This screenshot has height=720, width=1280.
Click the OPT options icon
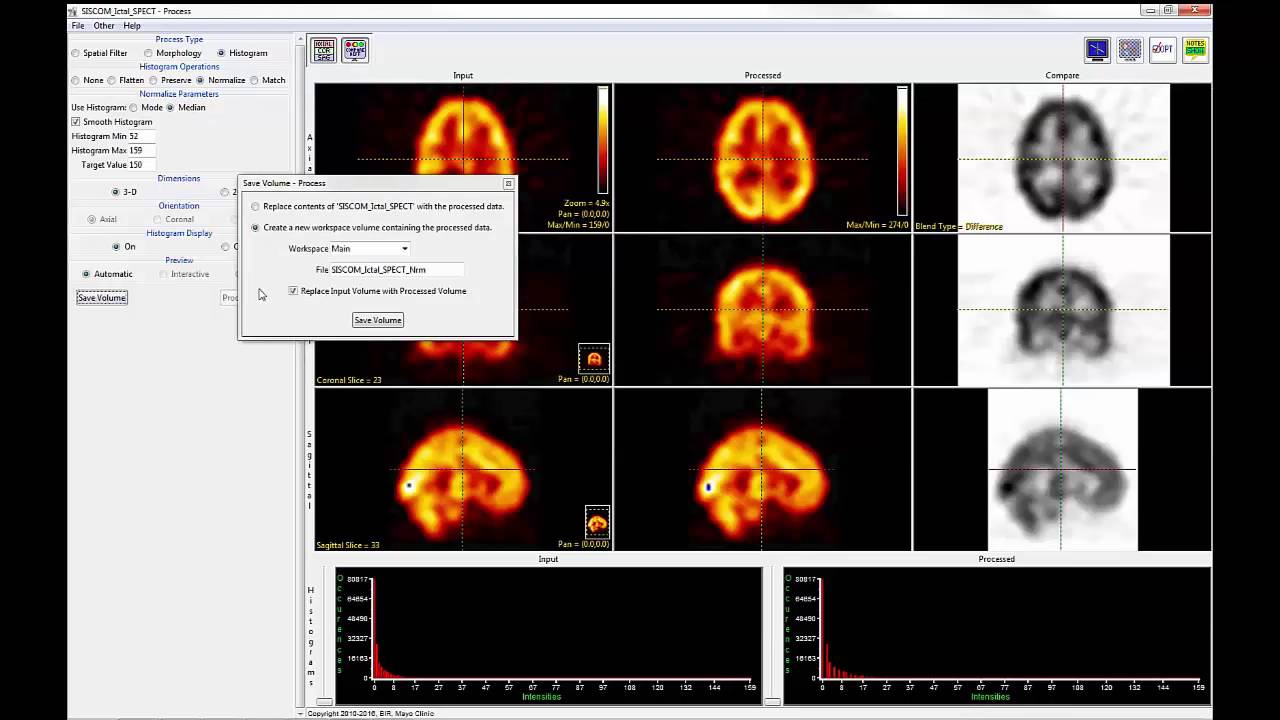coord(1162,49)
